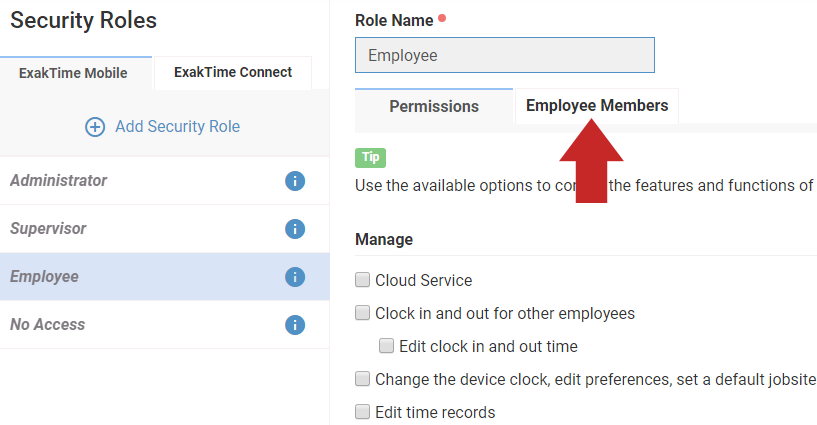Click the info icon beside Employee role
The width and height of the screenshot is (817, 425).
[x=295, y=277]
